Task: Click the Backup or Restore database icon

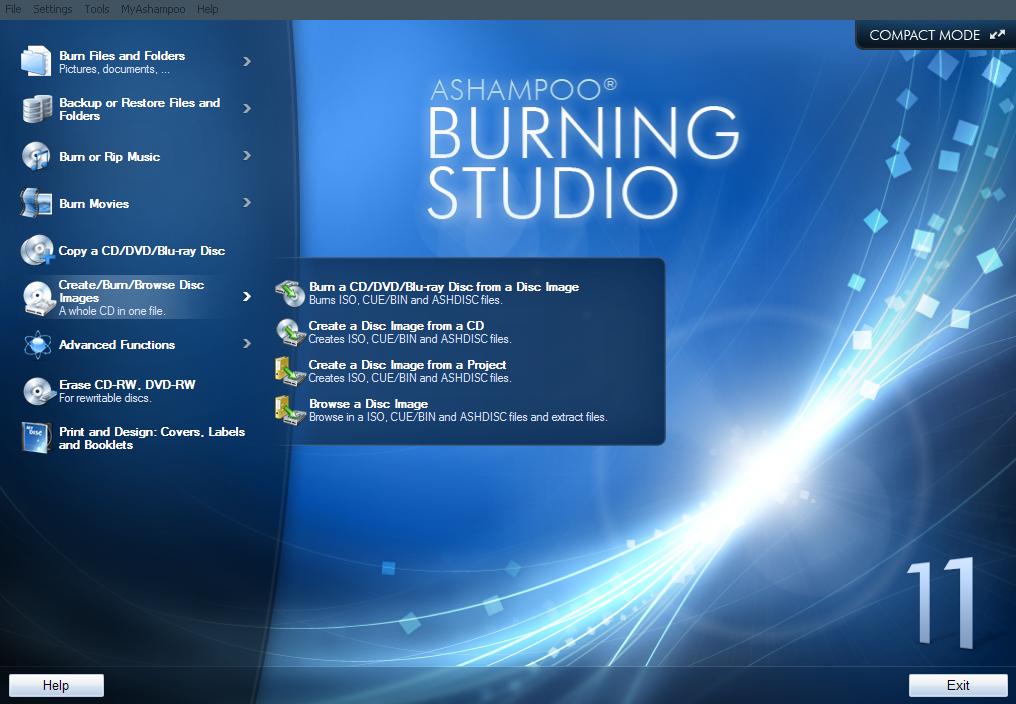Action: 37,109
